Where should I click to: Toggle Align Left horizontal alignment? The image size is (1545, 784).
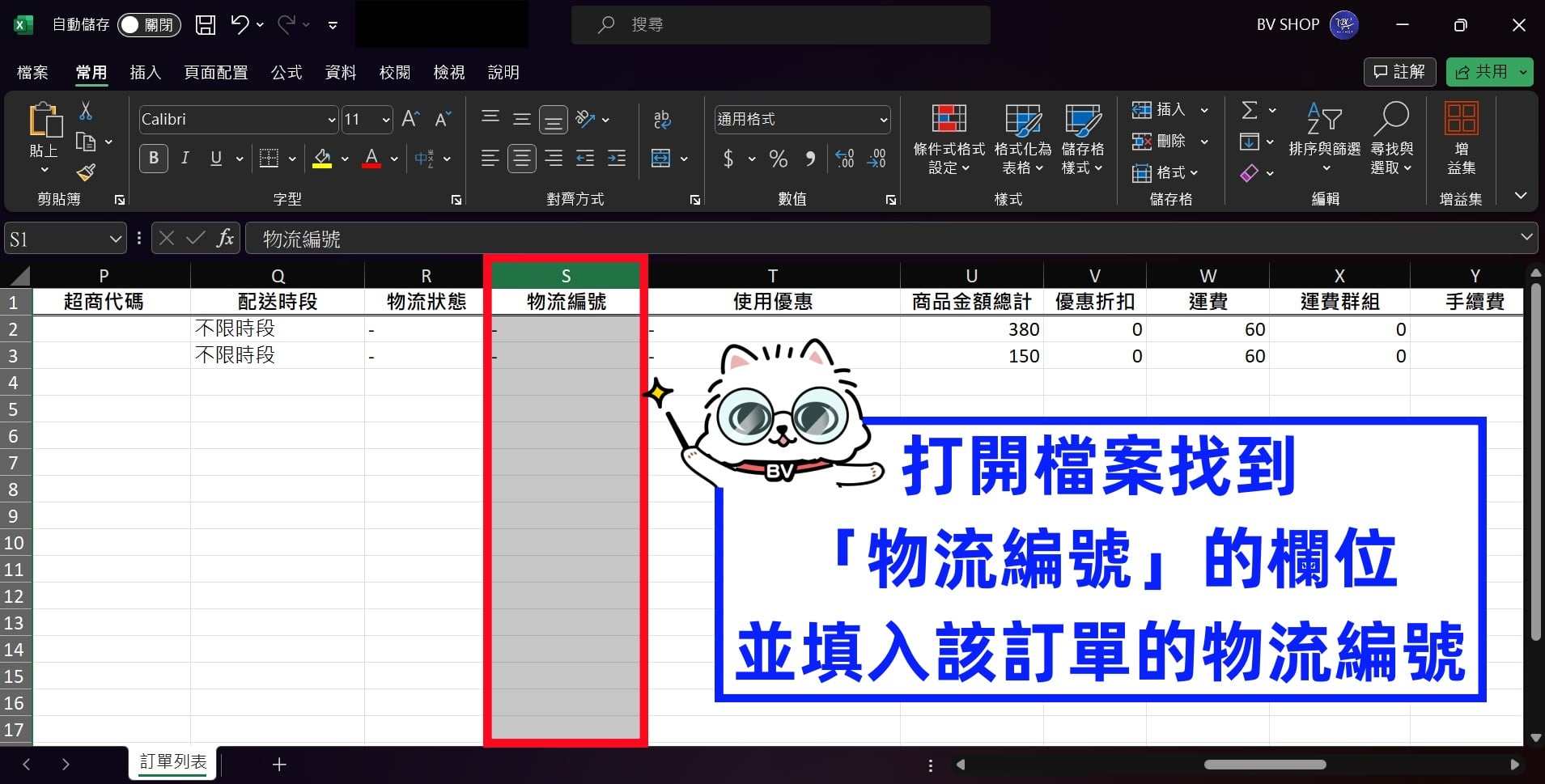click(x=490, y=158)
